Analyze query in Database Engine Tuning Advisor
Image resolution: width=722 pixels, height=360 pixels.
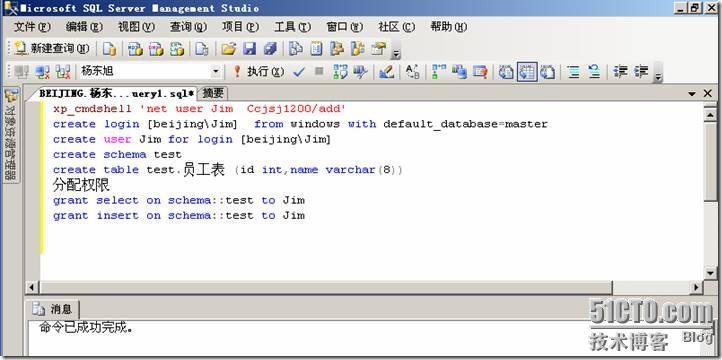tap(360, 71)
